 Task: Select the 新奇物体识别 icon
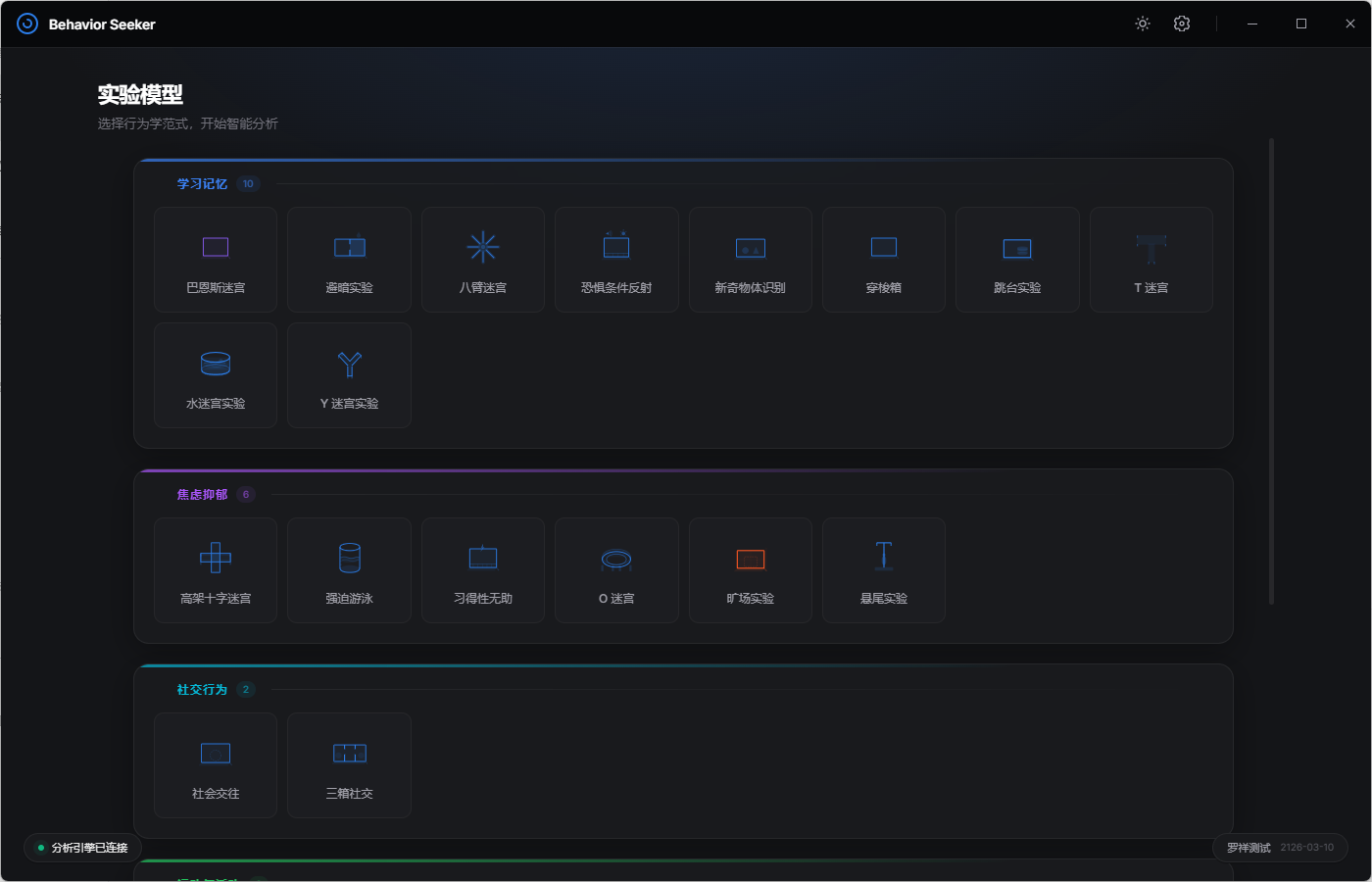pos(751,248)
